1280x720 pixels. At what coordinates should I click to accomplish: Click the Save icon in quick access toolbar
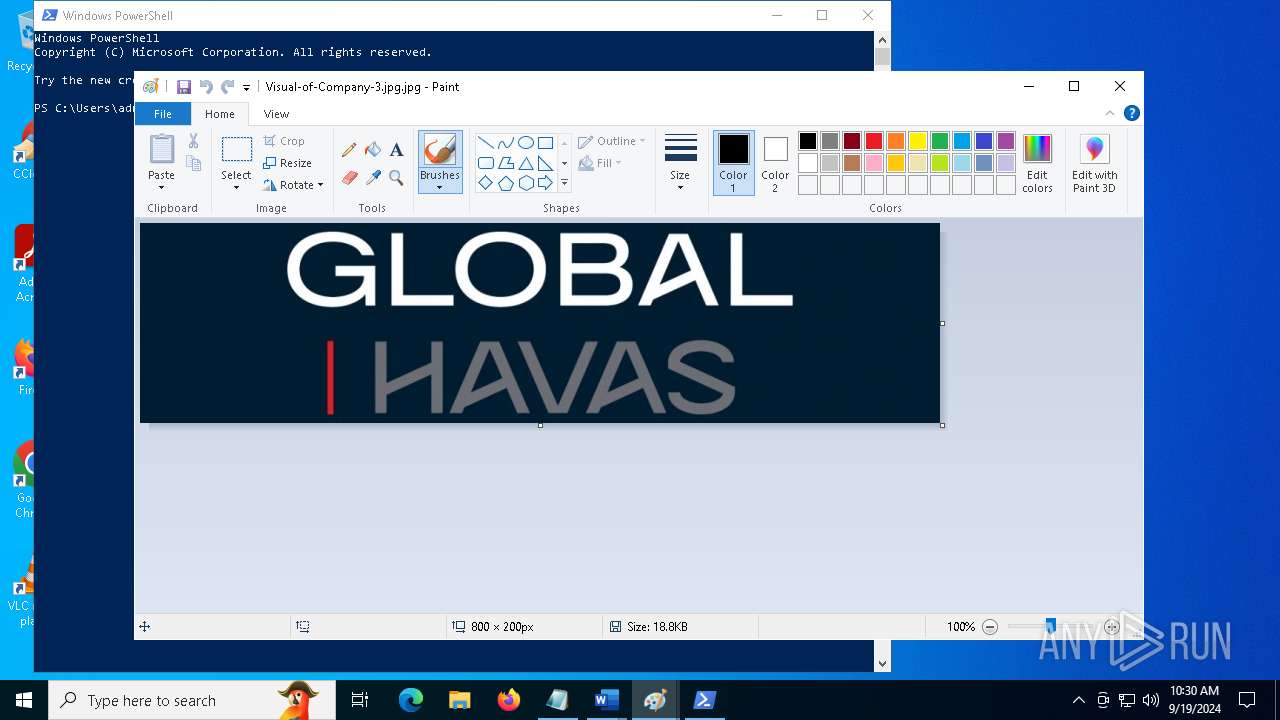184,87
